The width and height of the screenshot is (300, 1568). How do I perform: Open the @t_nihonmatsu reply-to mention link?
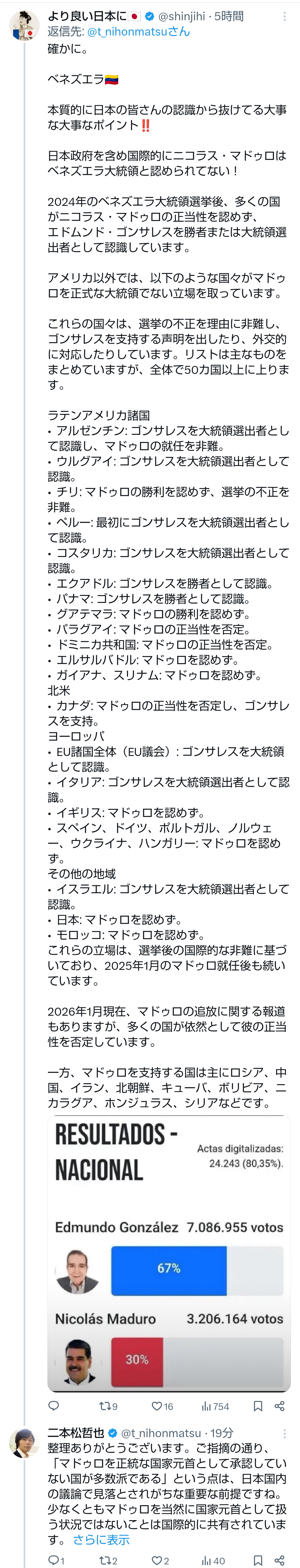139,32
